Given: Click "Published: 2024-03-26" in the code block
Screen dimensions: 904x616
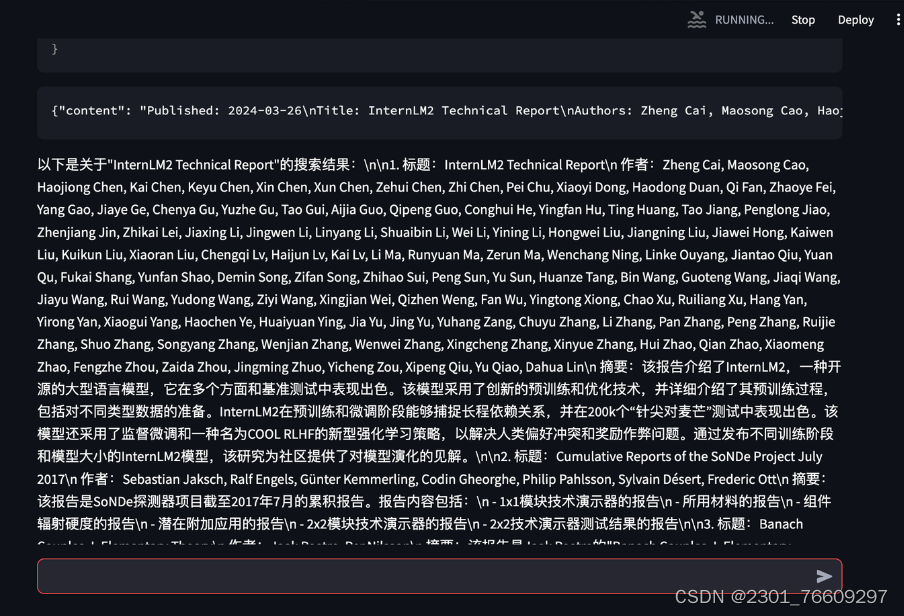Looking at the screenshot, I should [224, 110].
